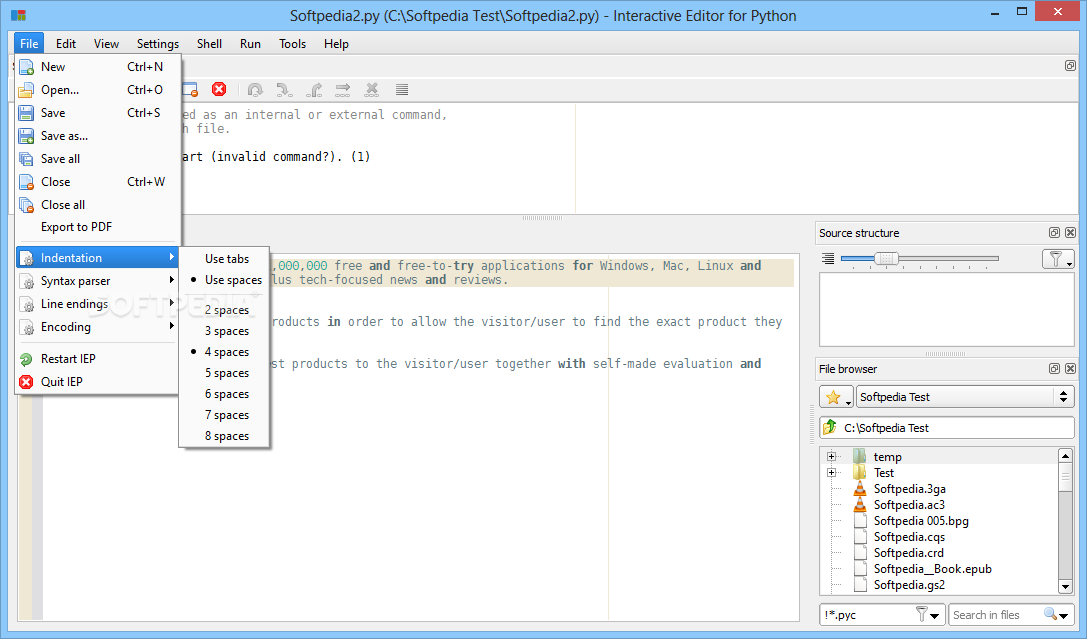Open the Edit menu
Screen dimensions: 1087x639
click(x=66, y=44)
